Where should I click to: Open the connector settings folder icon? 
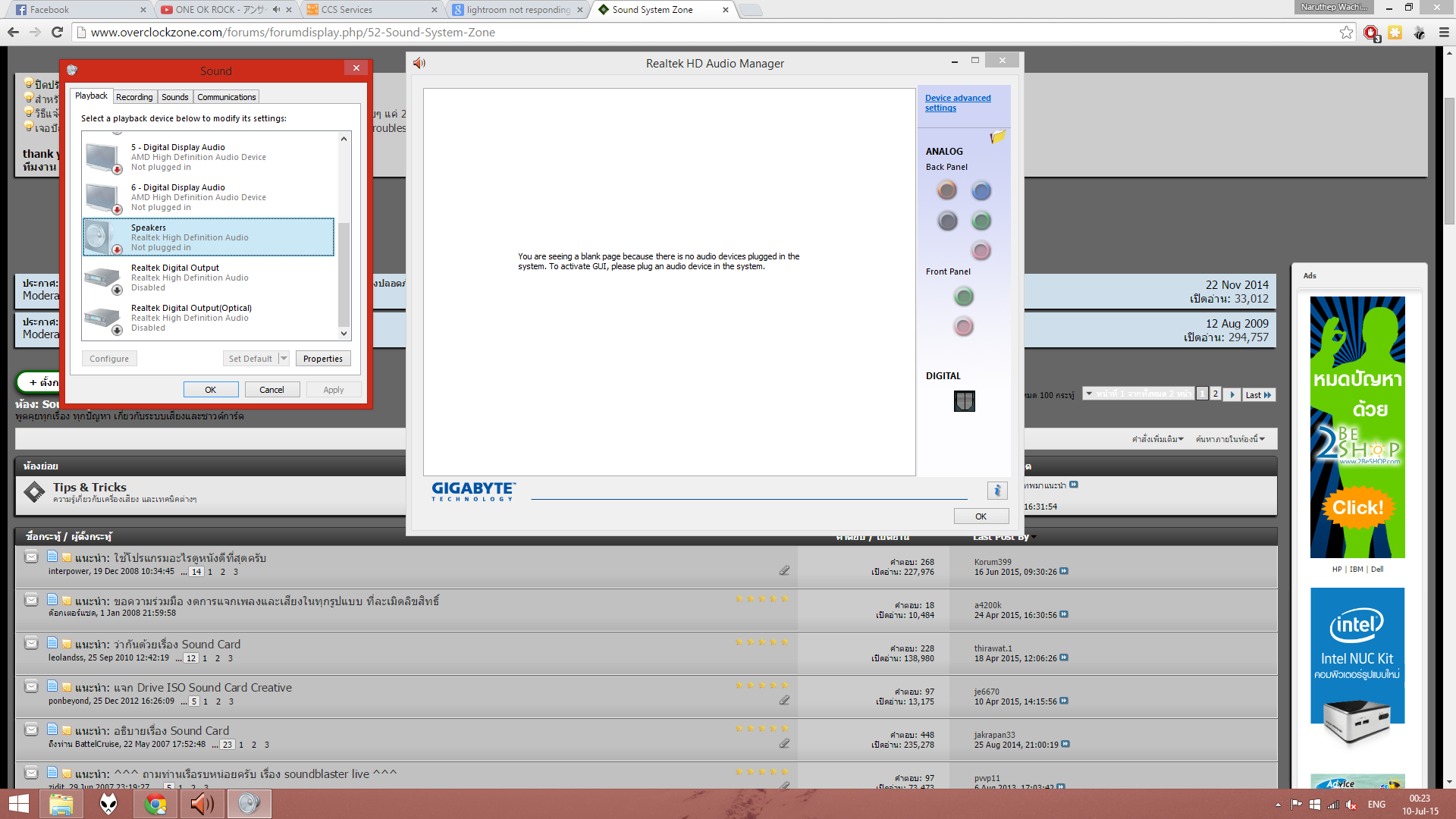click(997, 137)
